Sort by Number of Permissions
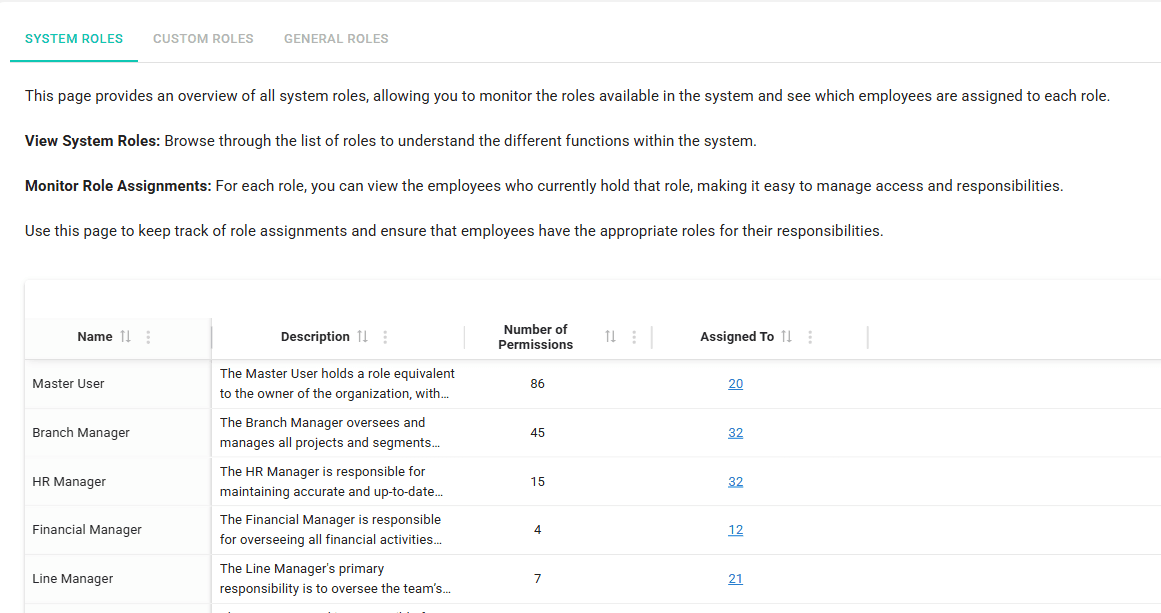This screenshot has height=613, width=1161. [610, 336]
